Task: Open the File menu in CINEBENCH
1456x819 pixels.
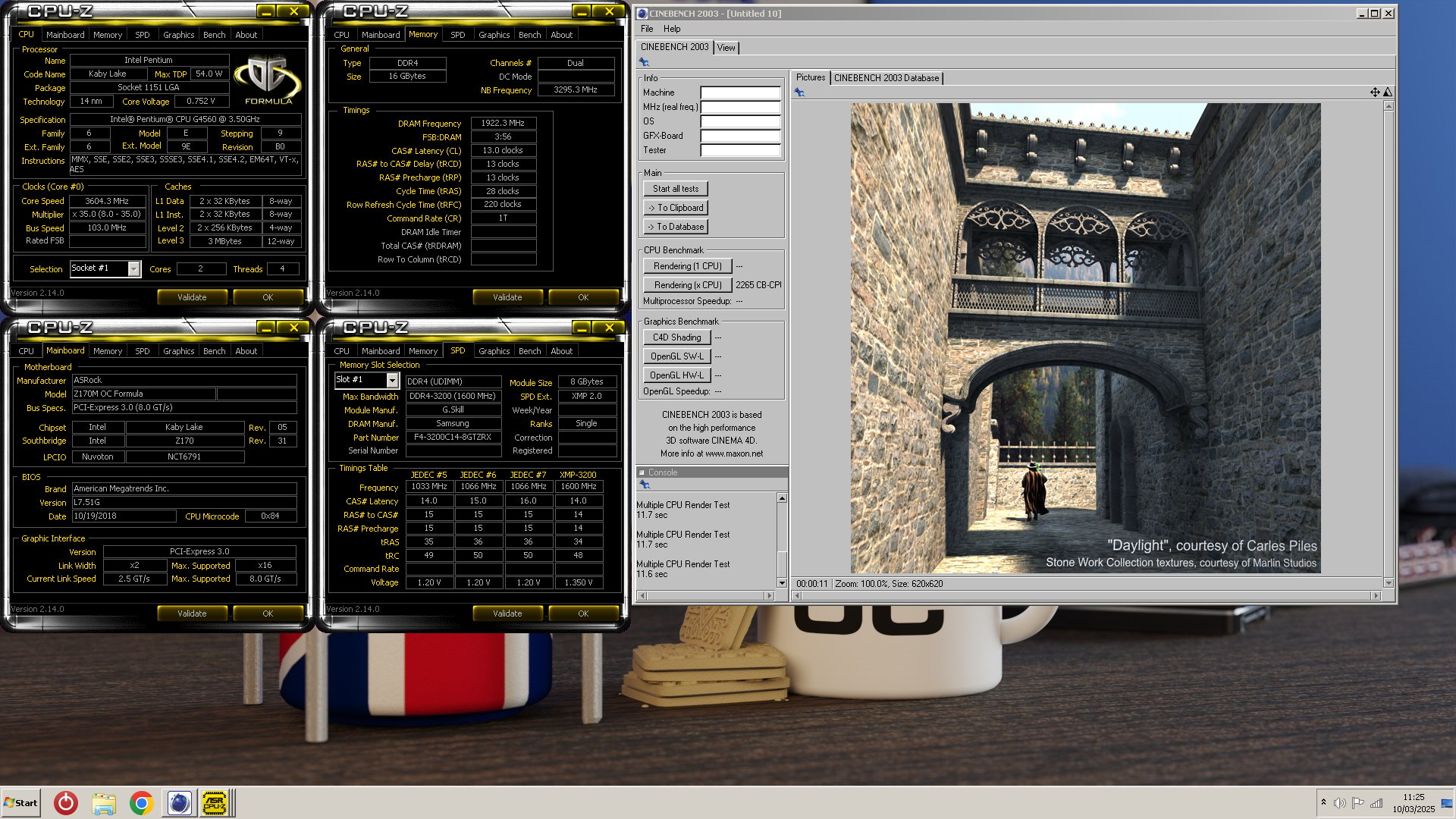Action: (x=647, y=29)
